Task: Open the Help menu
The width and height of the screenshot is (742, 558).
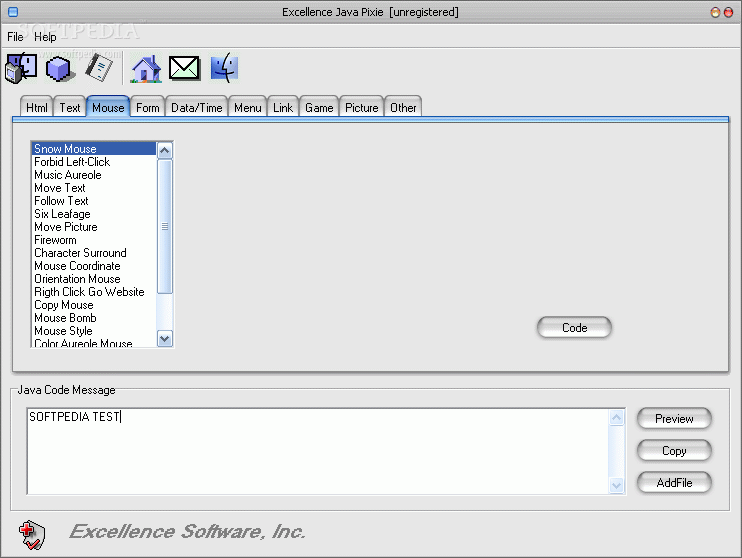Action: coord(45,37)
